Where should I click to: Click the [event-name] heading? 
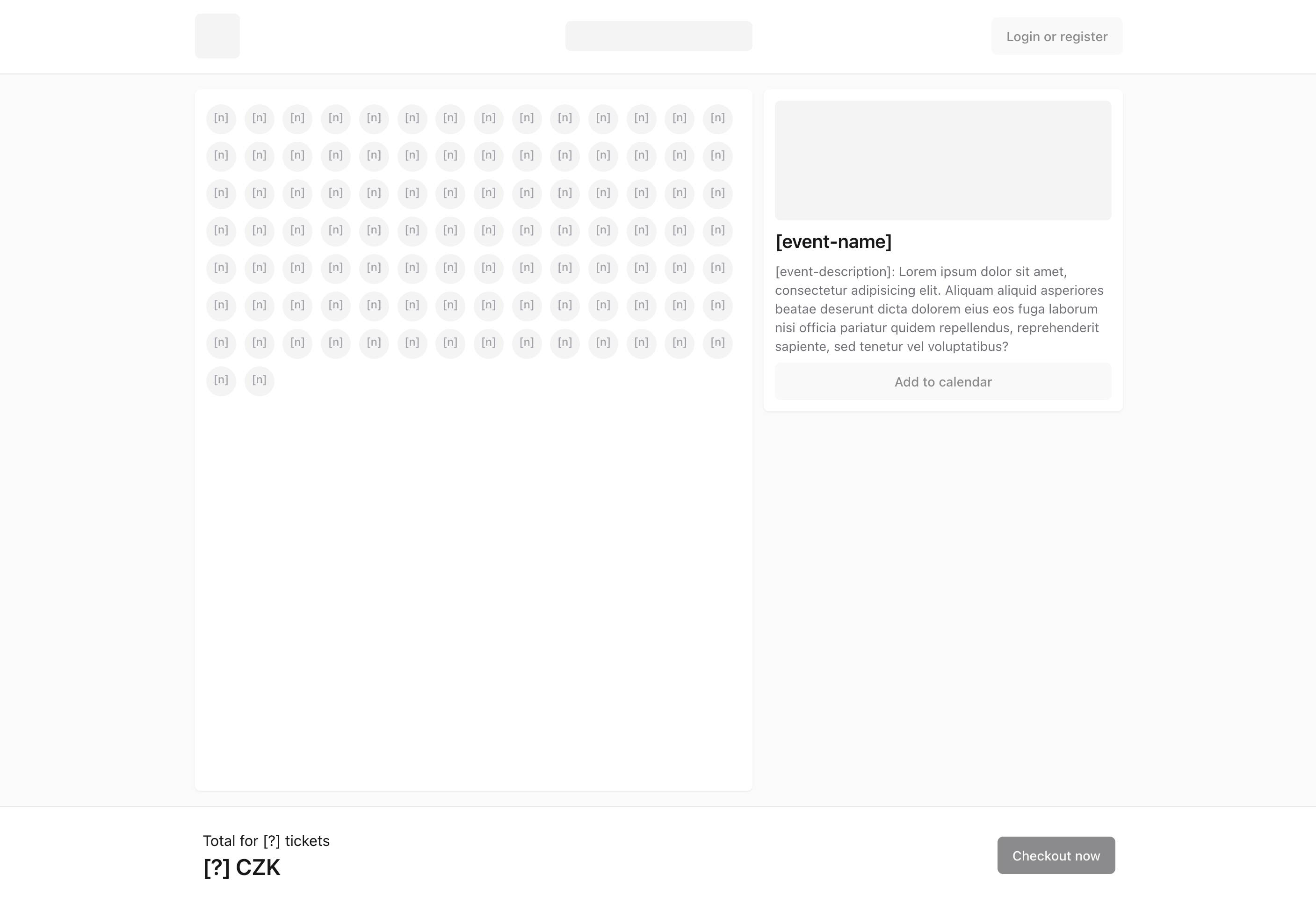pyautogui.click(x=833, y=242)
